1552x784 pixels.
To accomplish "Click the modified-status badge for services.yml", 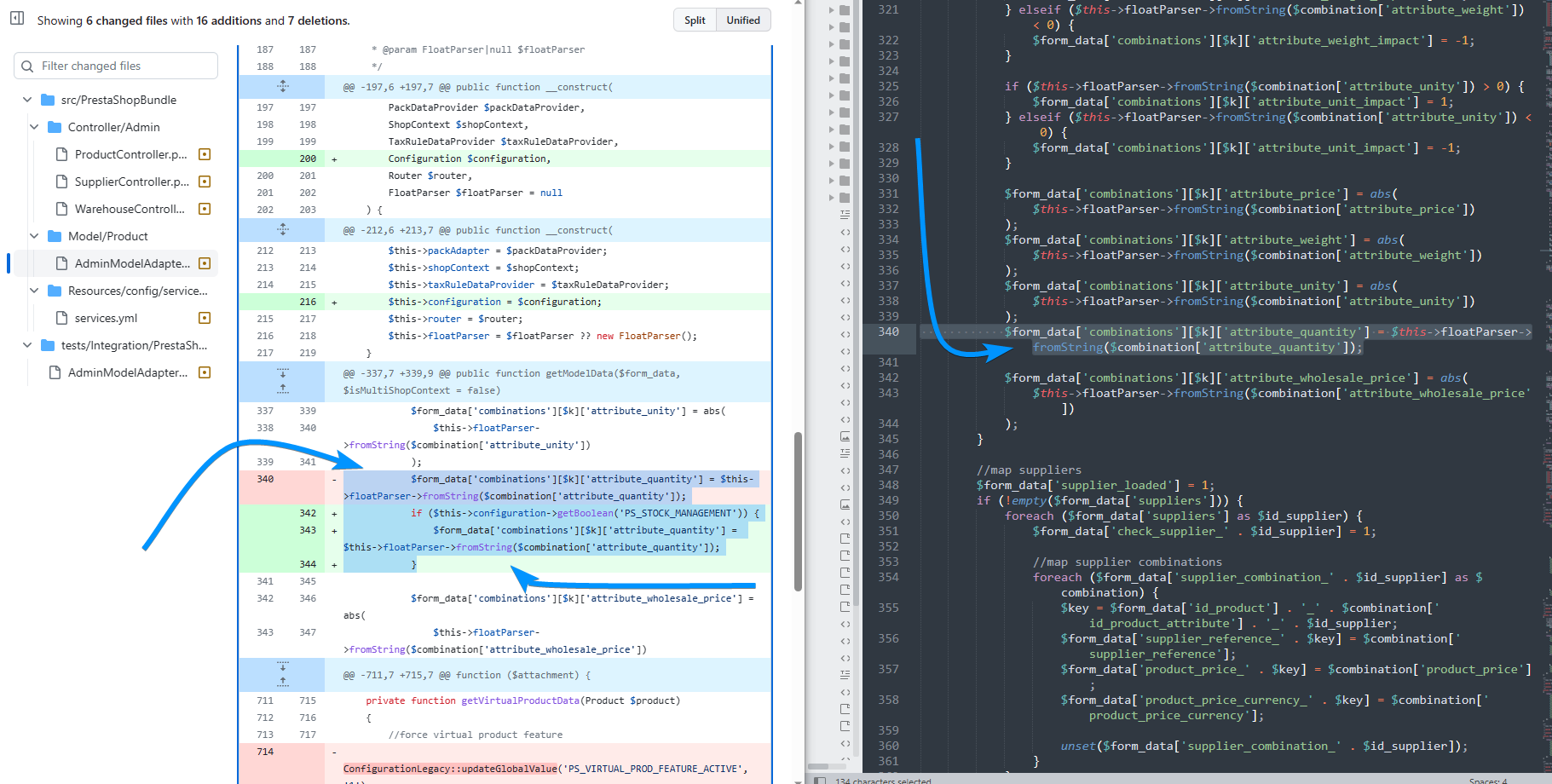I will click(x=205, y=318).
